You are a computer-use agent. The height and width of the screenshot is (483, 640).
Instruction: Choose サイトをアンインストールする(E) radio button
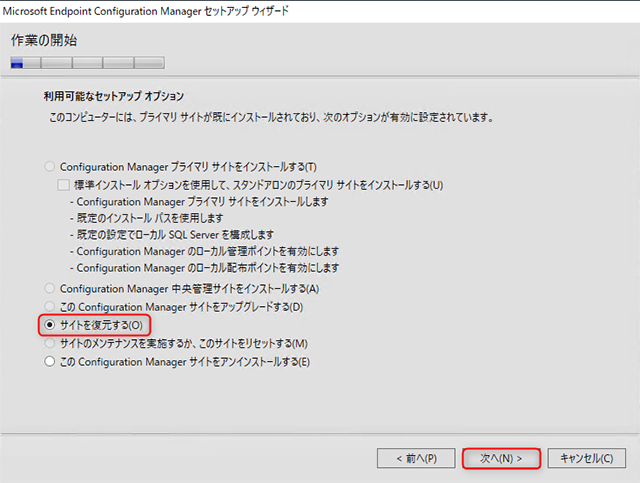pyautogui.click(x=48, y=361)
